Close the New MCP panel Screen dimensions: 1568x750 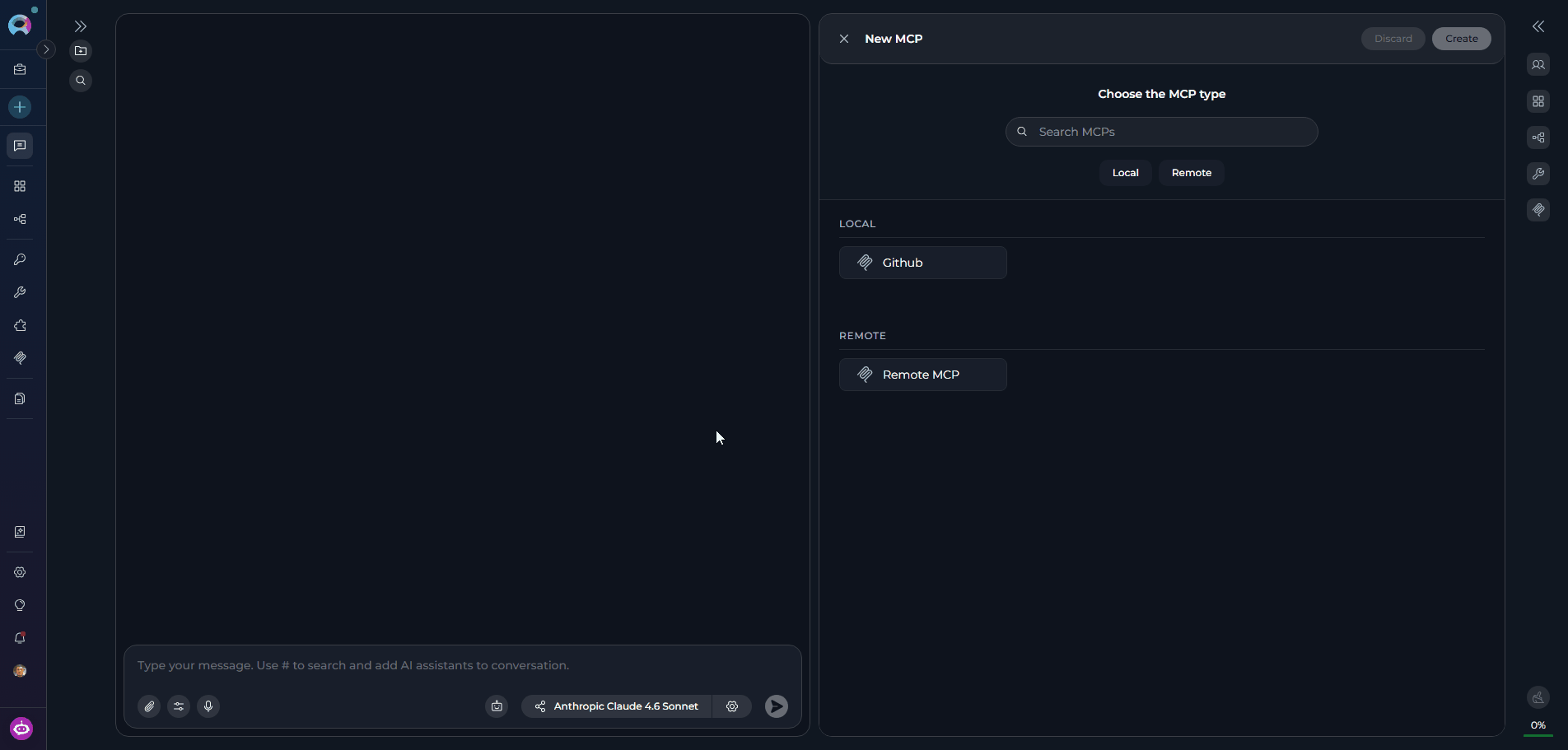click(x=844, y=39)
